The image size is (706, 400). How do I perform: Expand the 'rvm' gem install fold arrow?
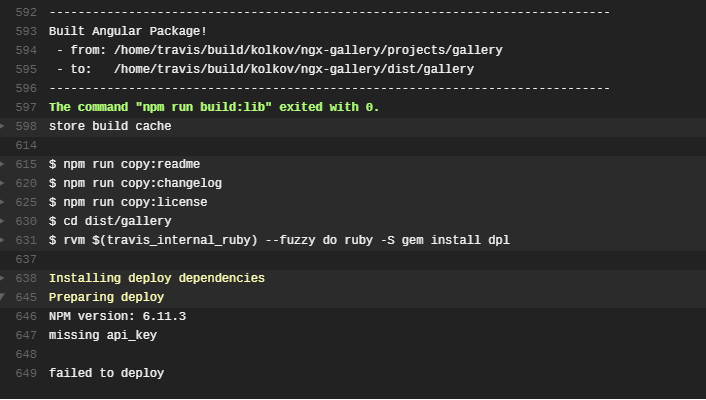[4, 240]
